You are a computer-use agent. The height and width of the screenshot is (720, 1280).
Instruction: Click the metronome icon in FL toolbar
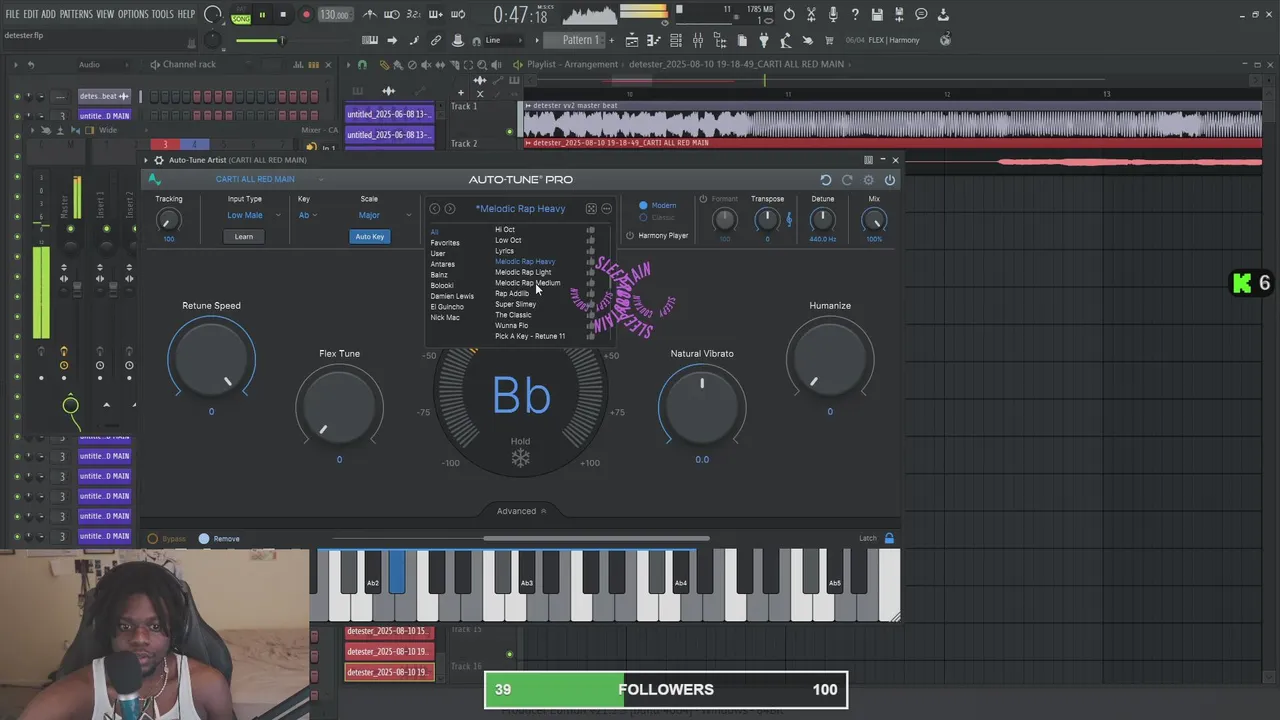[x=370, y=15]
